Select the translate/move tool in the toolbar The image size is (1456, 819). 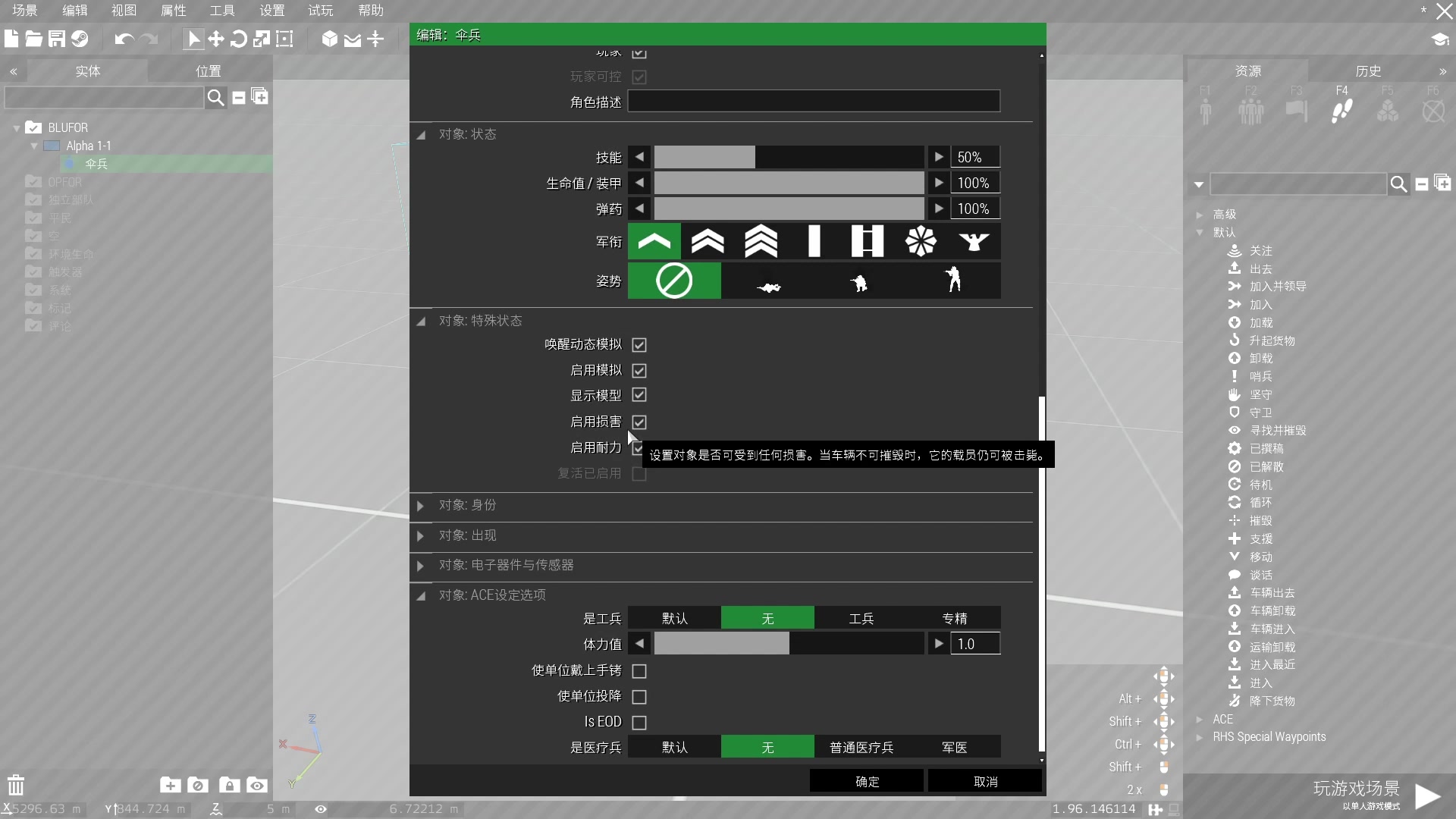pos(216,39)
